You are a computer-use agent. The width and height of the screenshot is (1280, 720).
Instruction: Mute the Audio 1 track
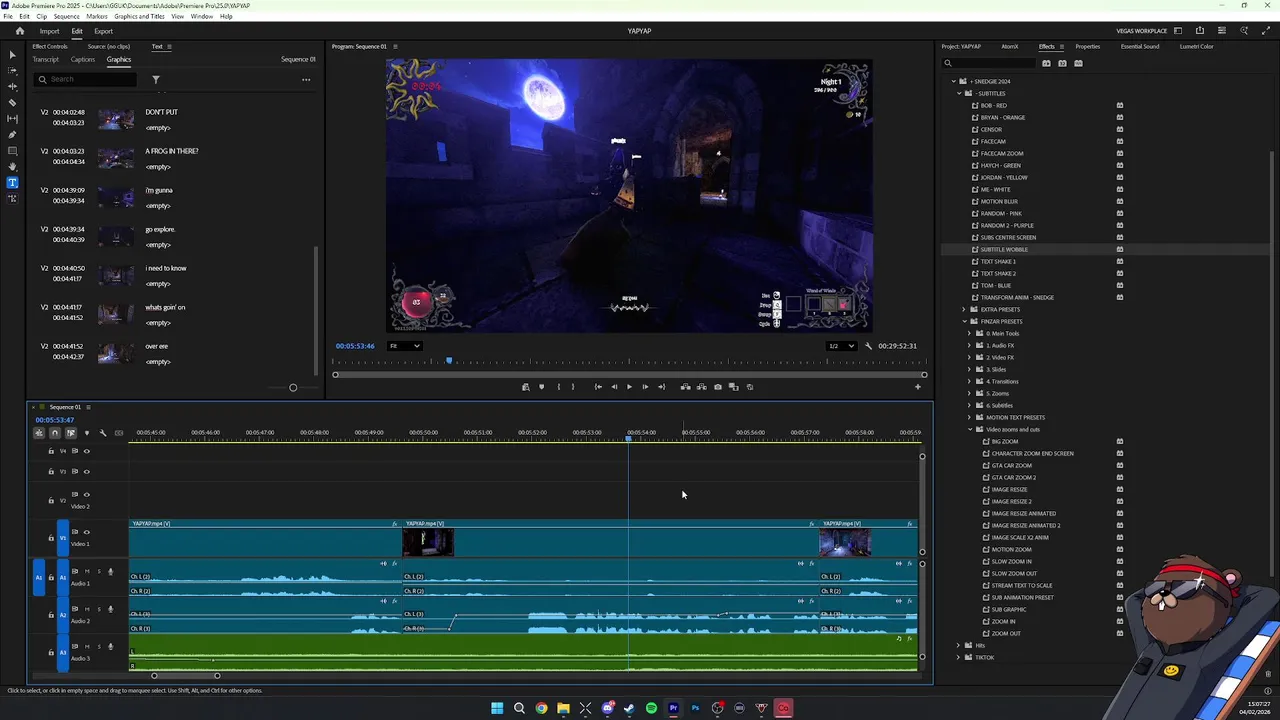tap(86, 571)
